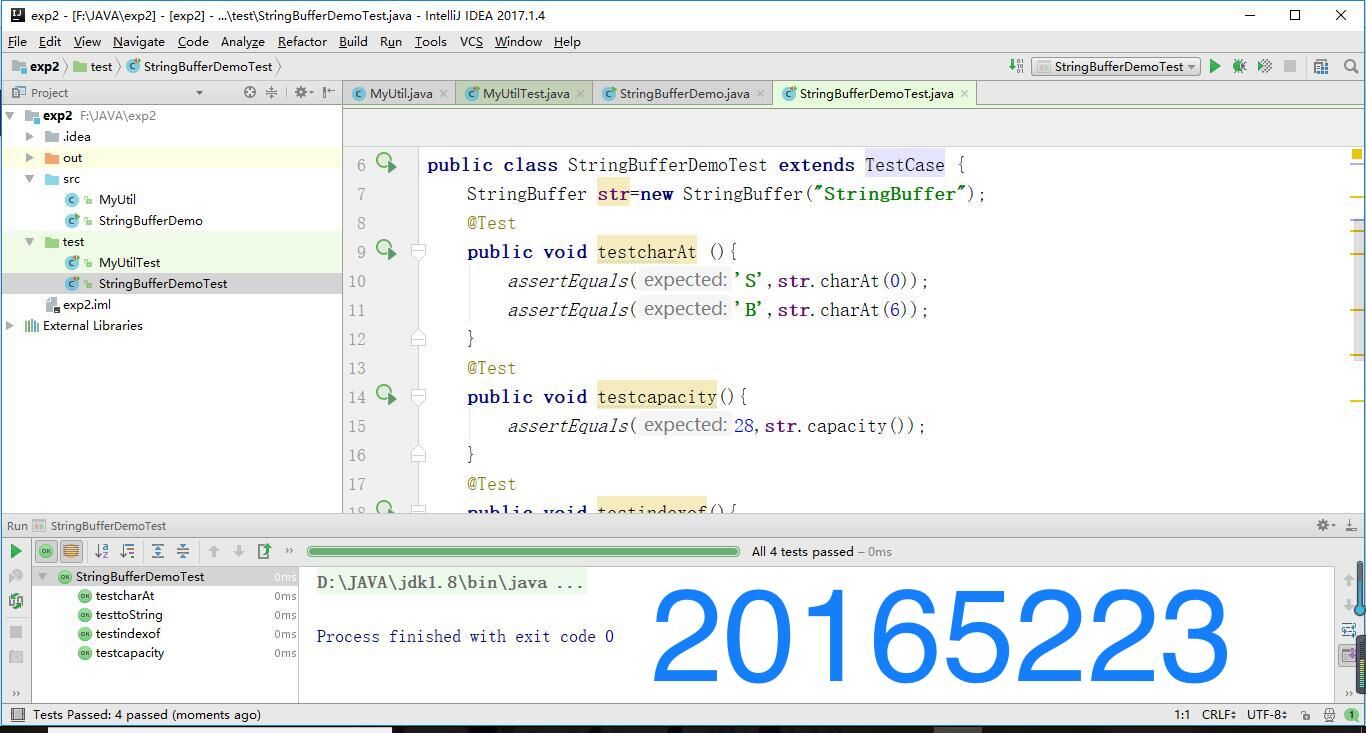
Task: Click run gutter icon beside class line 6
Action: click(x=386, y=163)
